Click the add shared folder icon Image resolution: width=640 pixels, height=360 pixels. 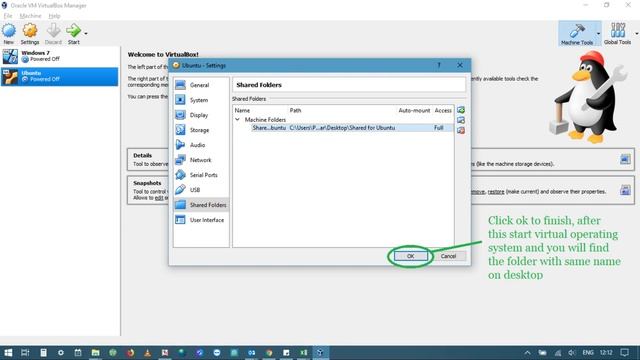click(x=461, y=110)
